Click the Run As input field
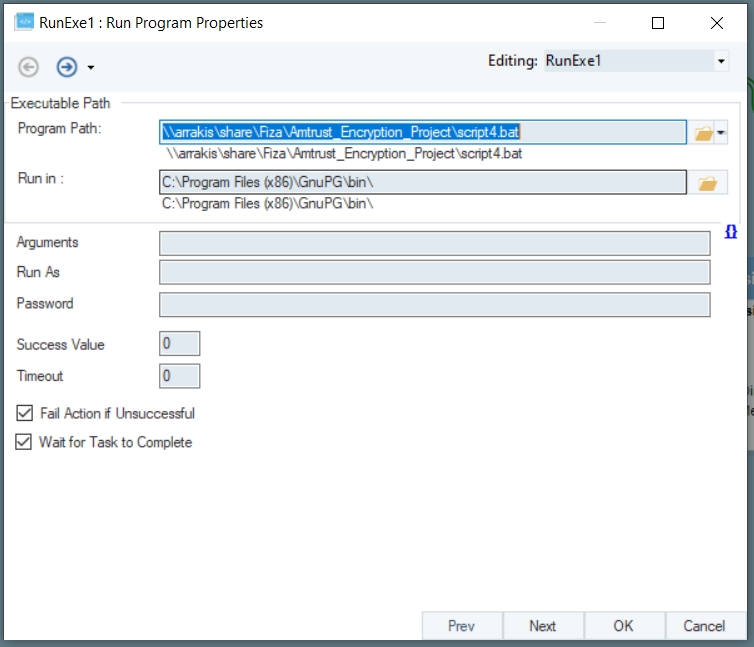The width and height of the screenshot is (754, 647). (x=434, y=273)
